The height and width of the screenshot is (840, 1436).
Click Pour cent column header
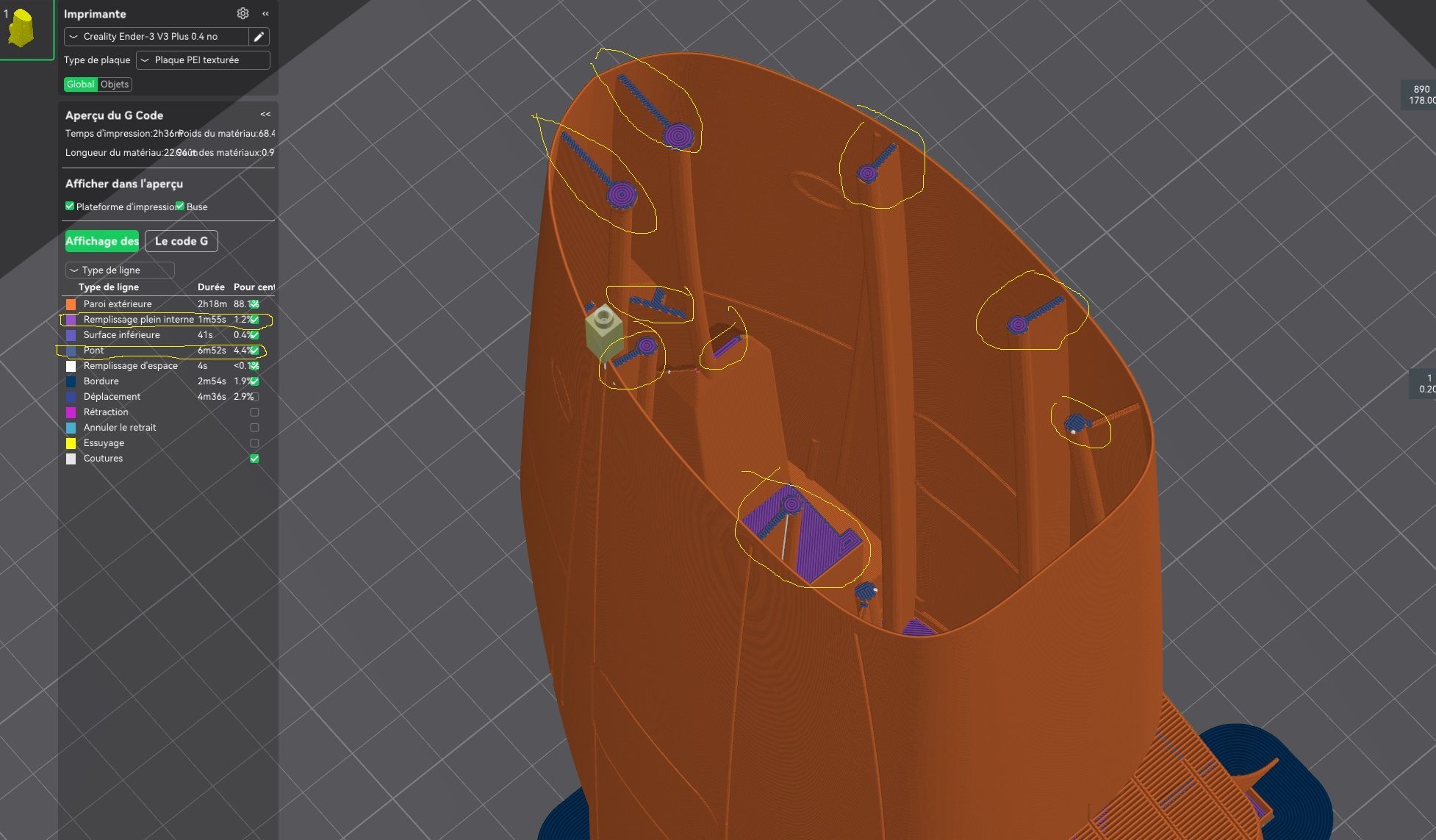pyautogui.click(x=254, y=287)
